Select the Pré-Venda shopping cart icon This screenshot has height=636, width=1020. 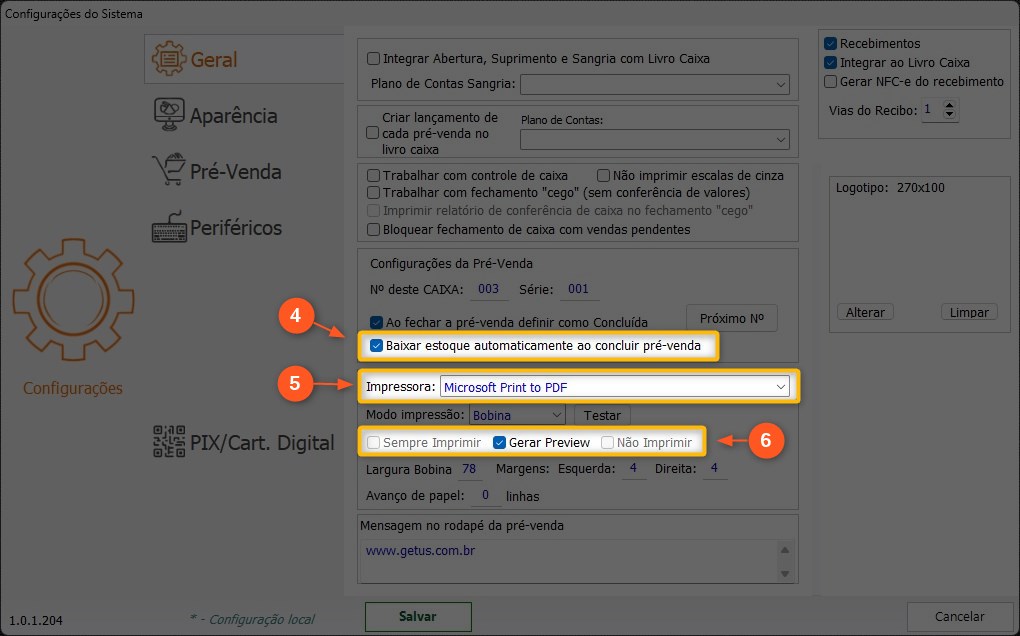point(168,171)
